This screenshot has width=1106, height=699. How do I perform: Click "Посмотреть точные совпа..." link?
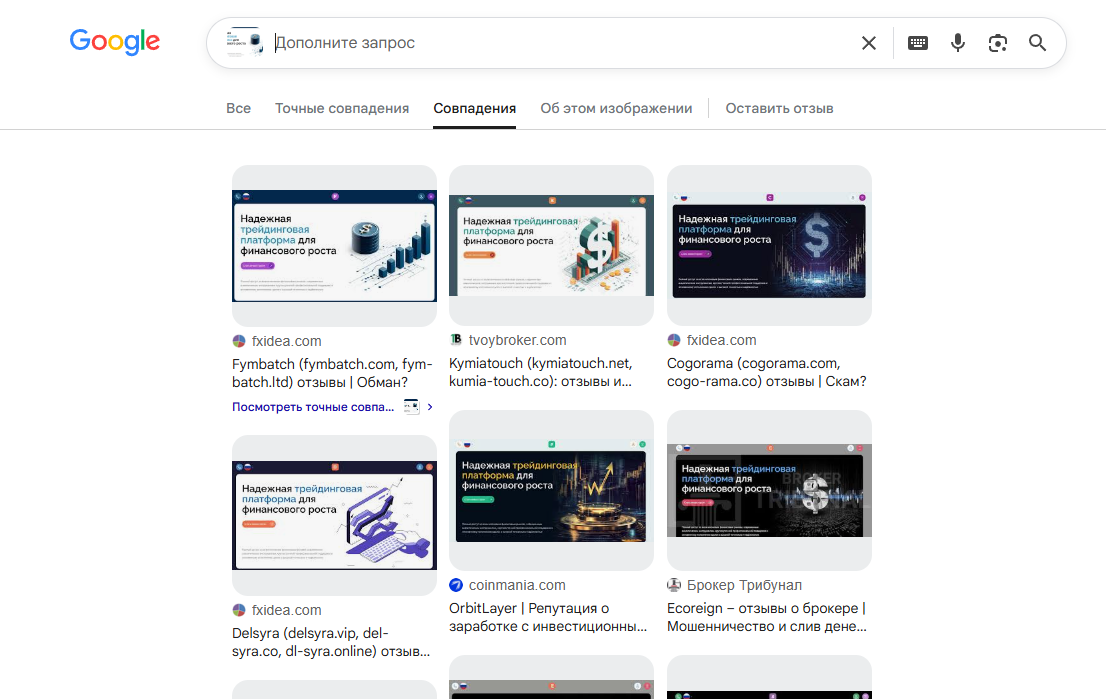coord(313,407)
